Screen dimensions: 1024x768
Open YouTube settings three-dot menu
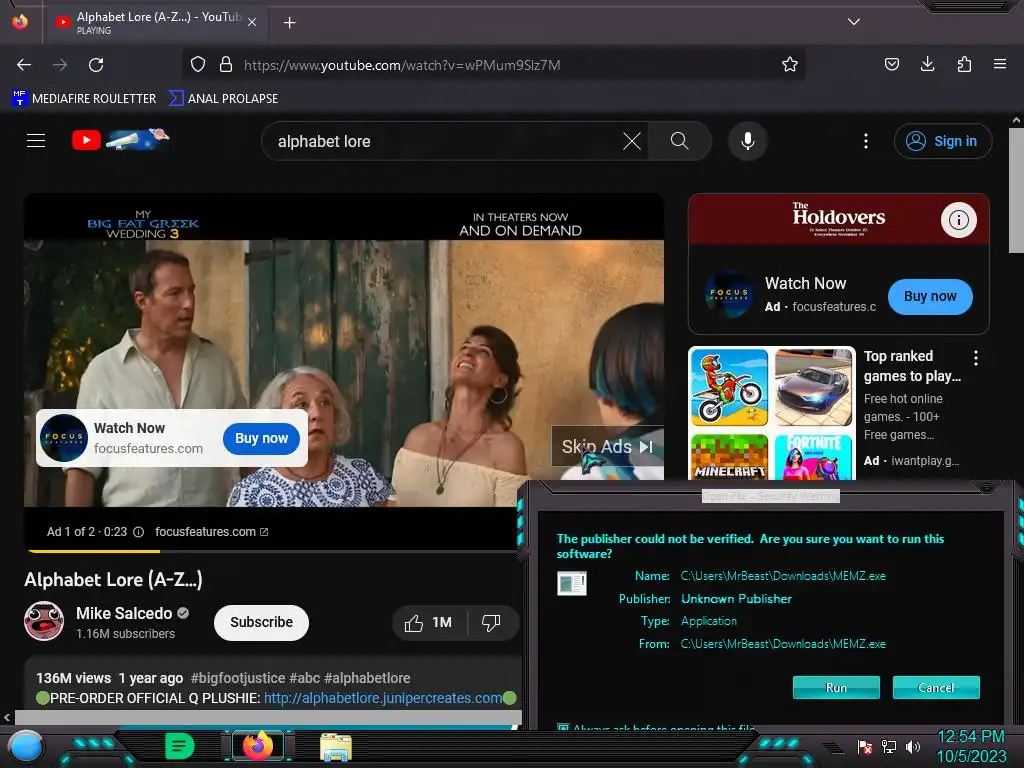pyautogui.click(x=866, y=141)
